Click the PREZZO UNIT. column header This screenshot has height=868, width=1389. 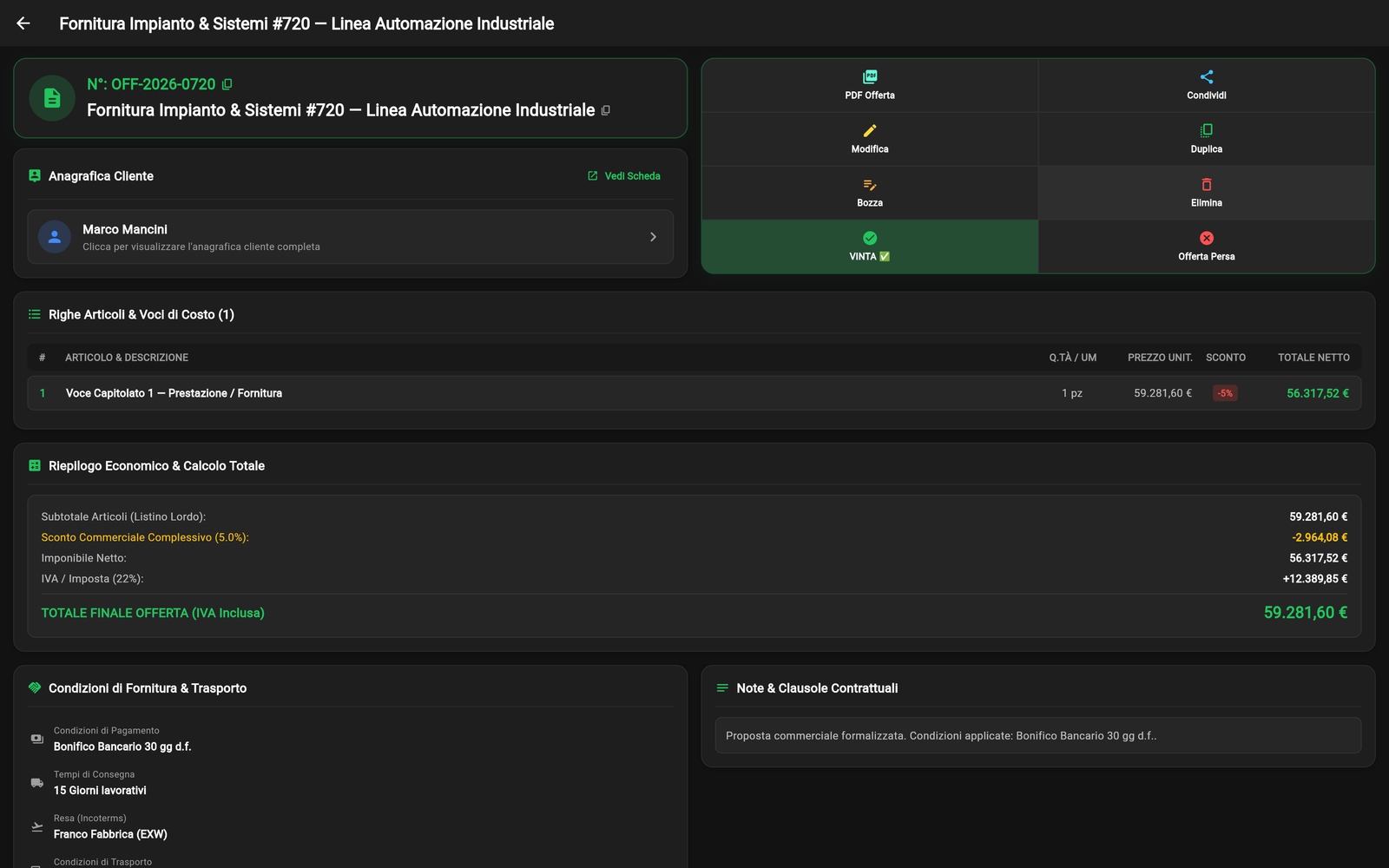click(1160, 358)
